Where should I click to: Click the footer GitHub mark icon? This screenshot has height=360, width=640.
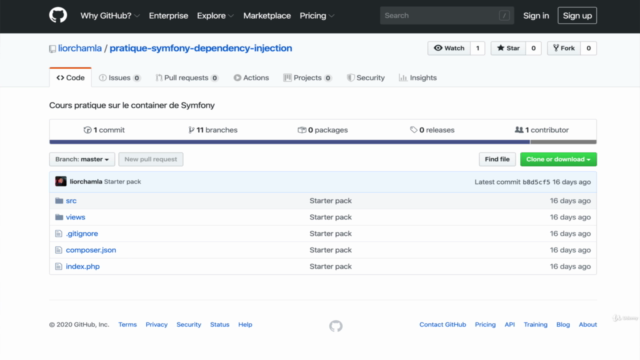pos(336,326)
